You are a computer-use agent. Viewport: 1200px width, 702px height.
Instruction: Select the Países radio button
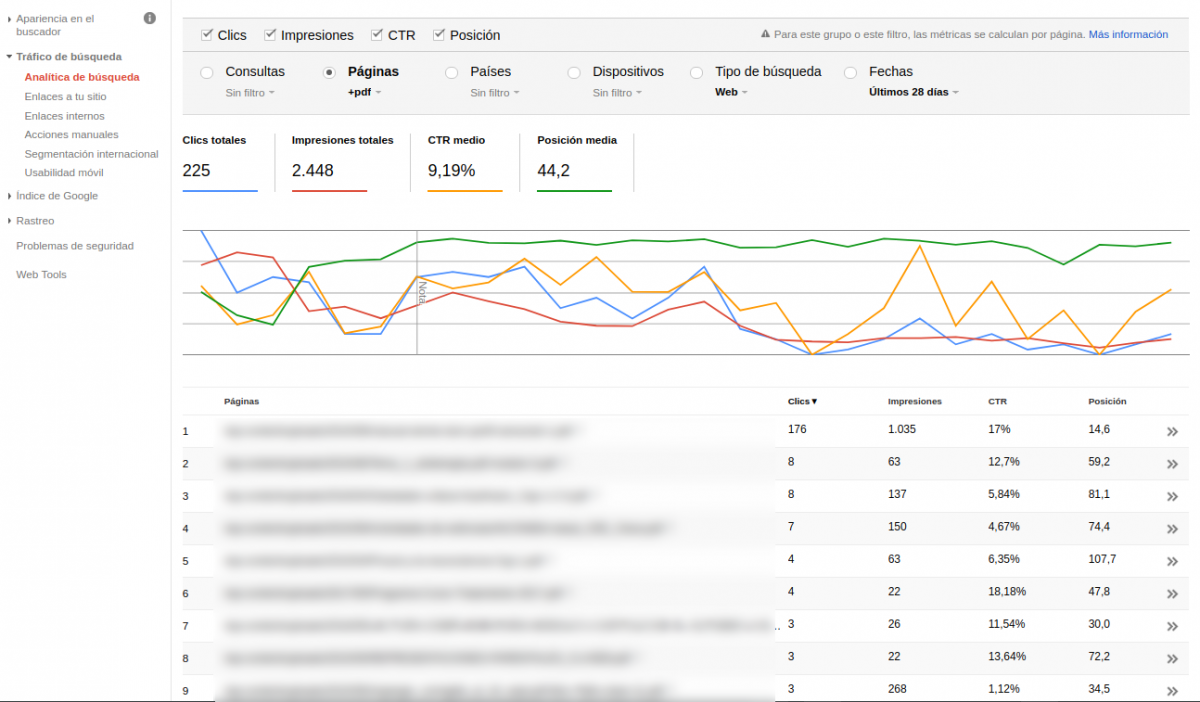pyautogui.click(x=451, y=72)
